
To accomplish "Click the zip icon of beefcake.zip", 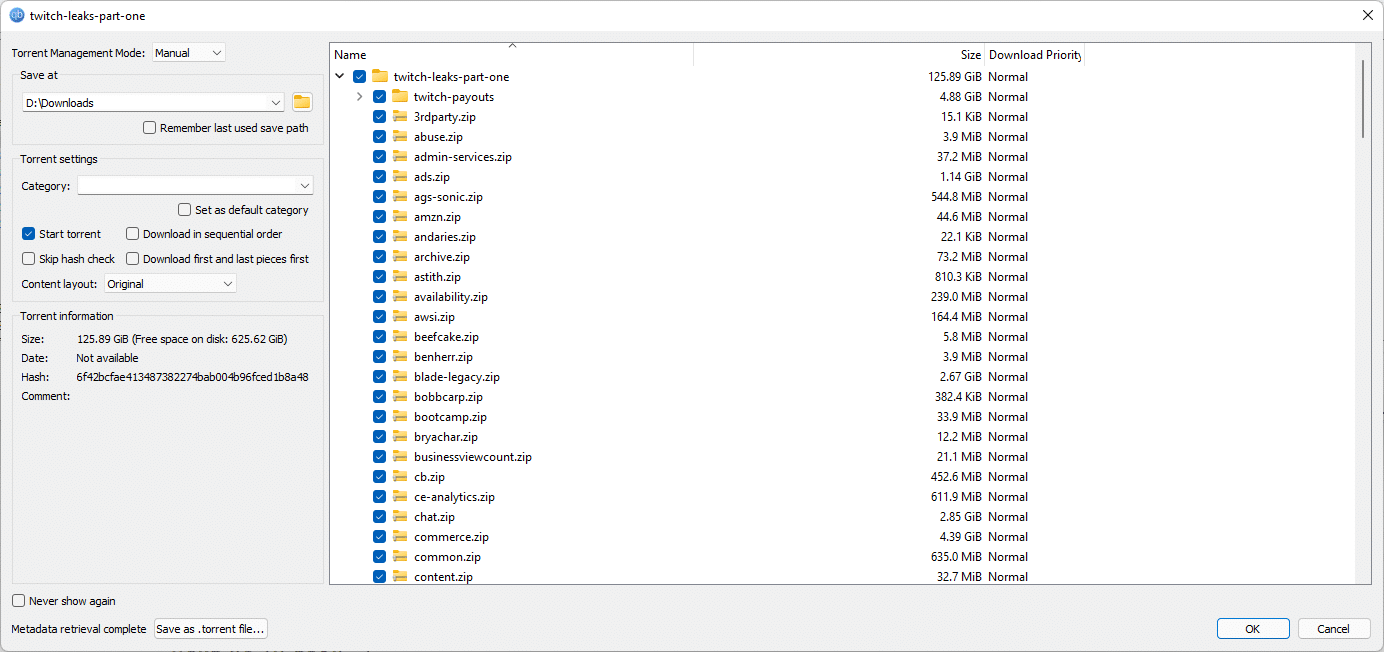I will [400, 336].
